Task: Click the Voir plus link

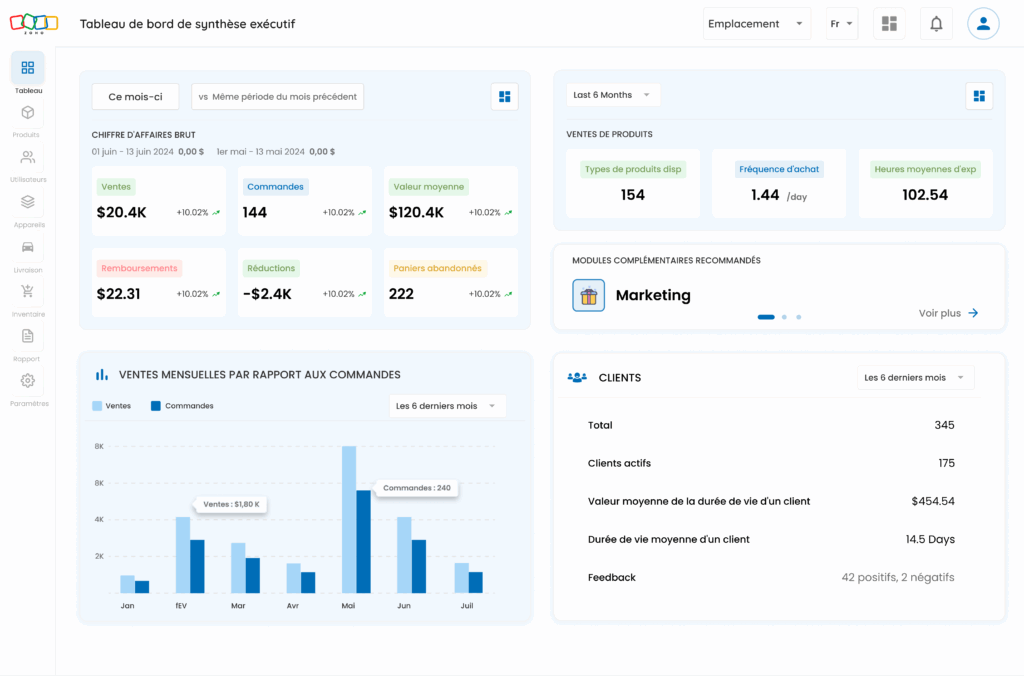Action: pyautogui.click(x=940, y=313)
